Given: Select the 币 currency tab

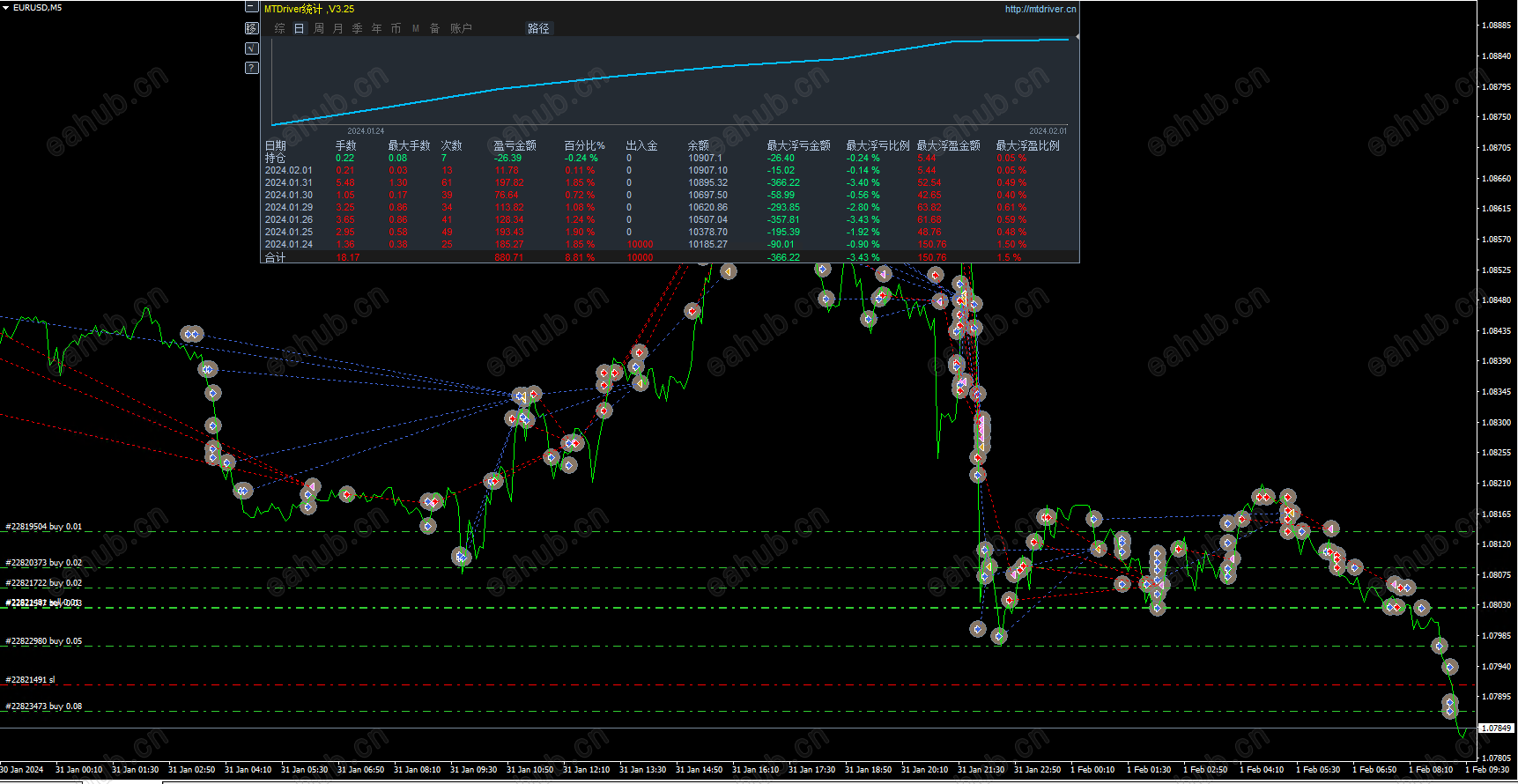Looking at the screenshot, I should [396, 28].
